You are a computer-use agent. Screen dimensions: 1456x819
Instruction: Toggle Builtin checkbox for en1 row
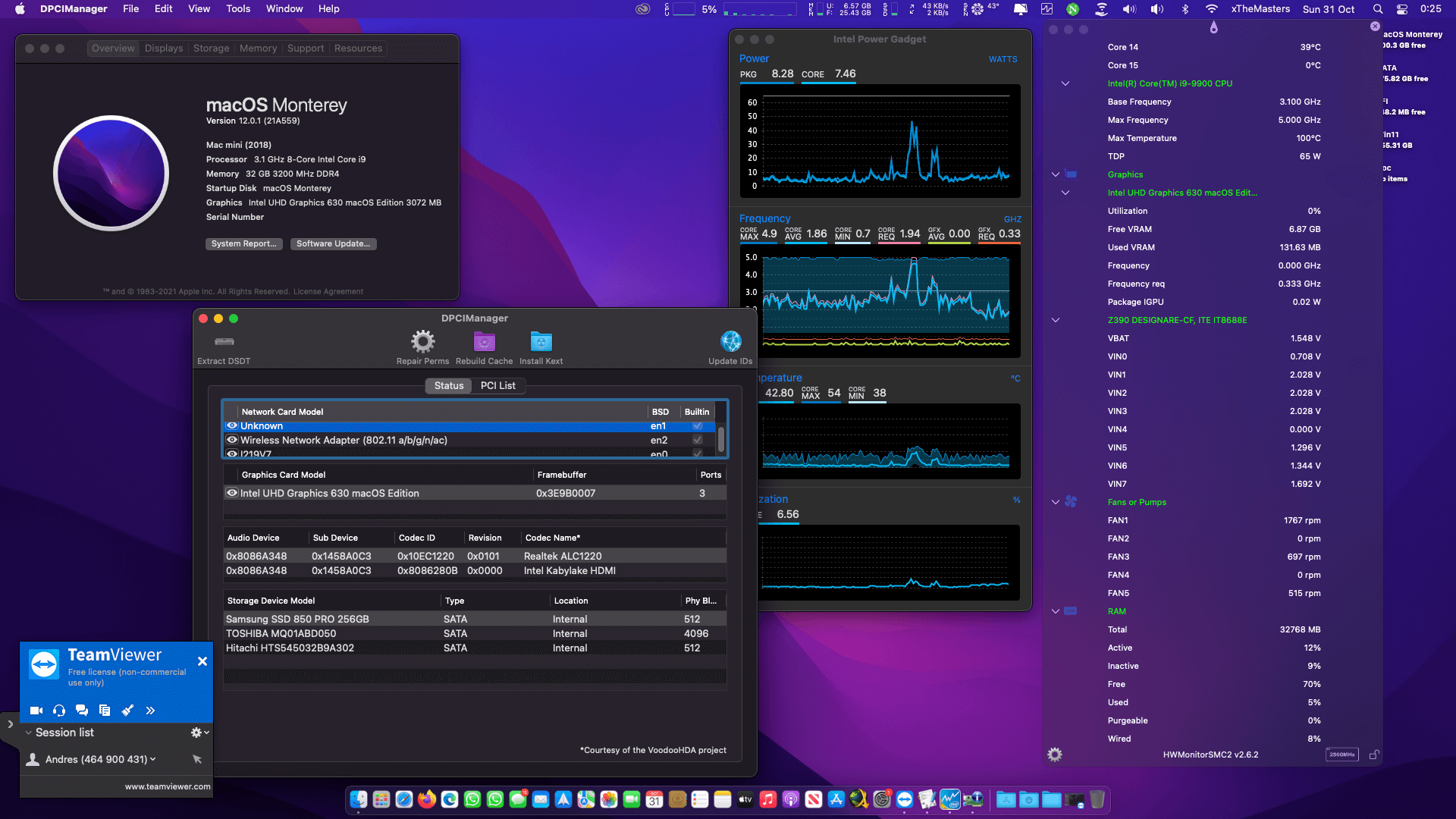pos(697,426)
